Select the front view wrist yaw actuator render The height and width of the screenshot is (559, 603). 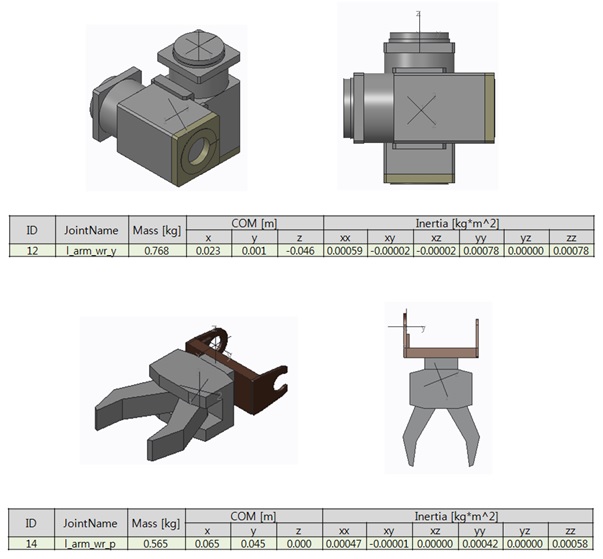(x=418, y=96)
